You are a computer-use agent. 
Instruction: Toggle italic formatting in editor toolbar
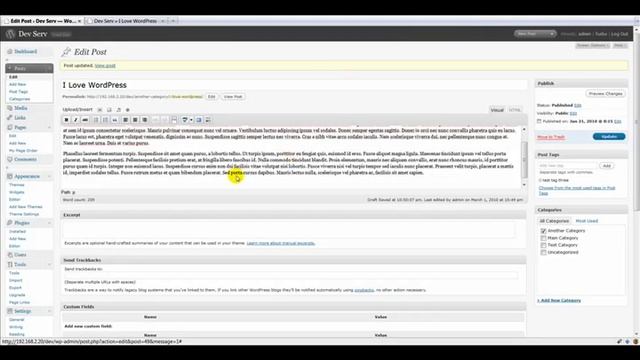76,120
